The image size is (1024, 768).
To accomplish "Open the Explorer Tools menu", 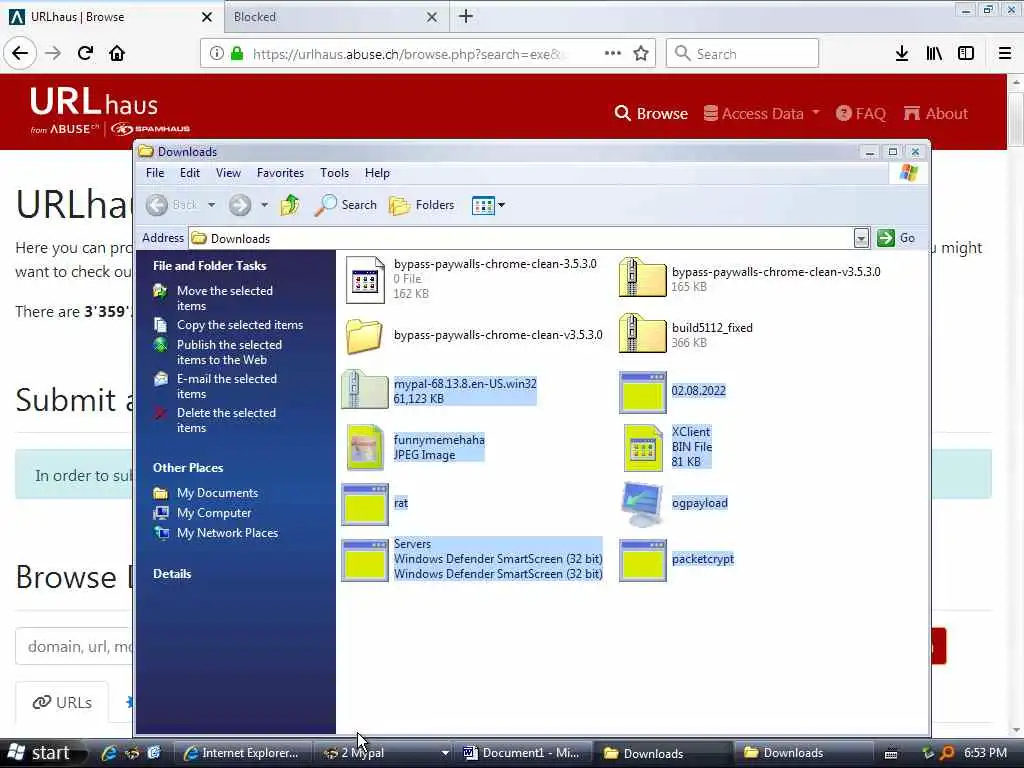I will (x=334, y=173).
